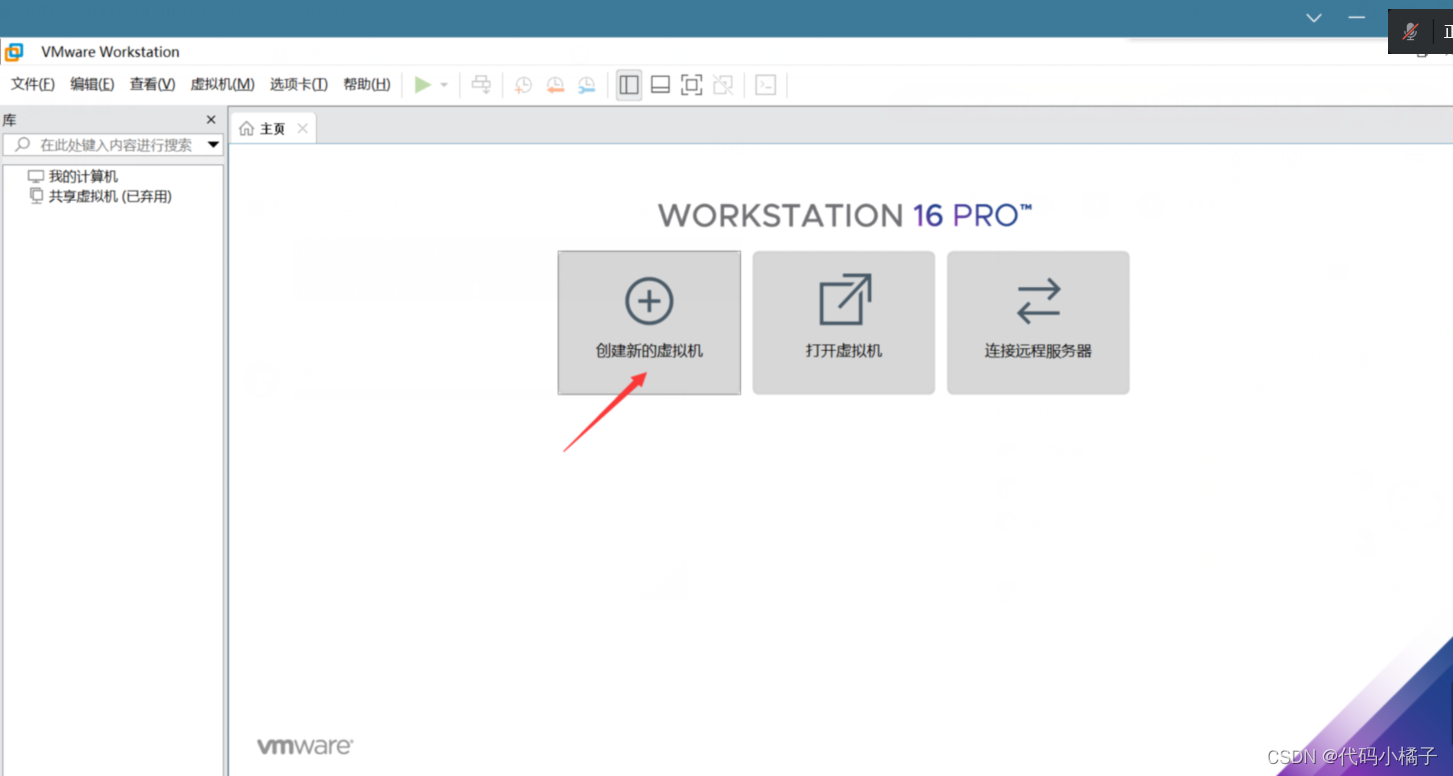Click the library search input field
Viewport: 1453px width, 776px height.
point(113,145)
